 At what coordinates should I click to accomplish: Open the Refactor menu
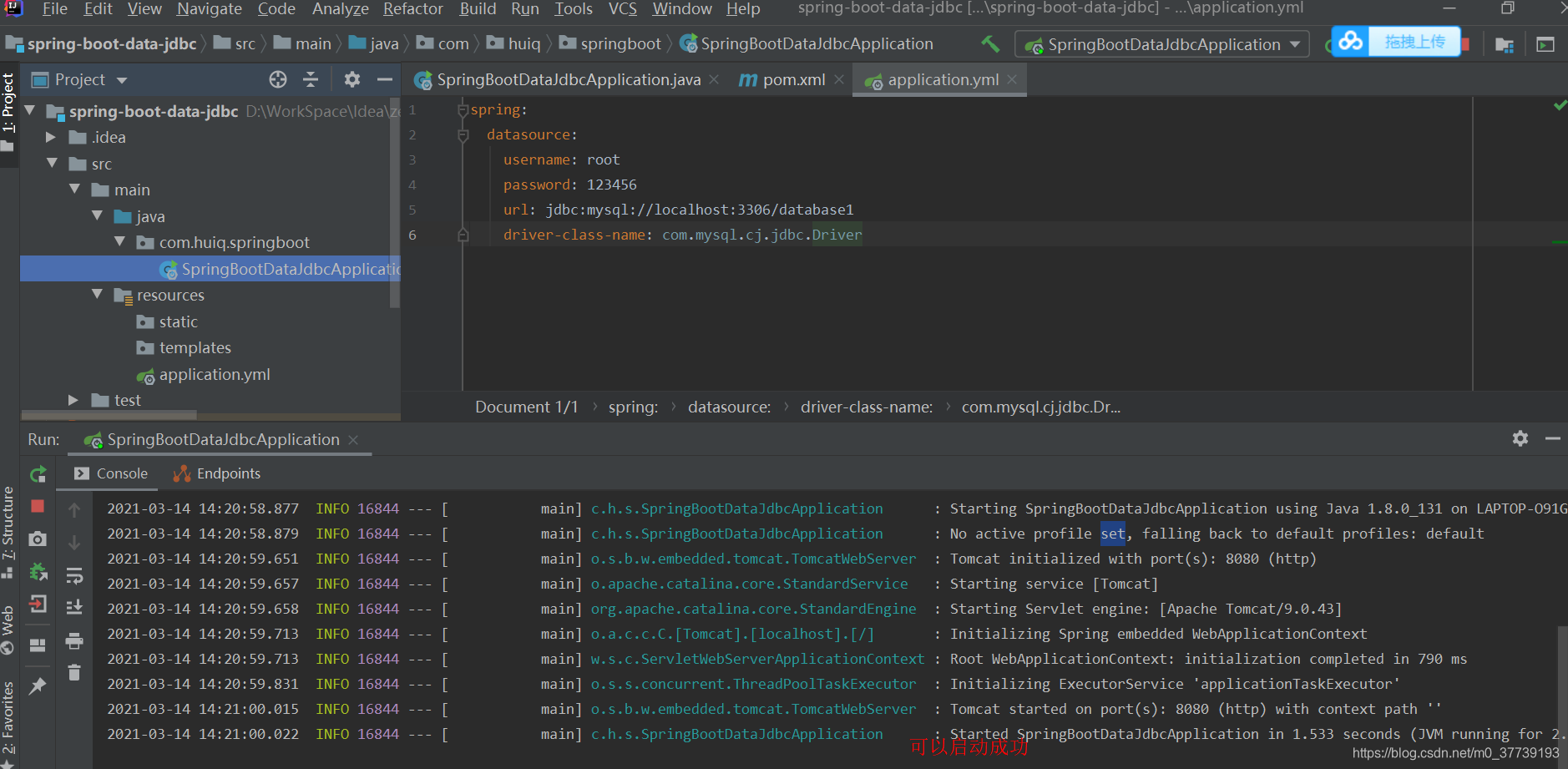point(412,8)
